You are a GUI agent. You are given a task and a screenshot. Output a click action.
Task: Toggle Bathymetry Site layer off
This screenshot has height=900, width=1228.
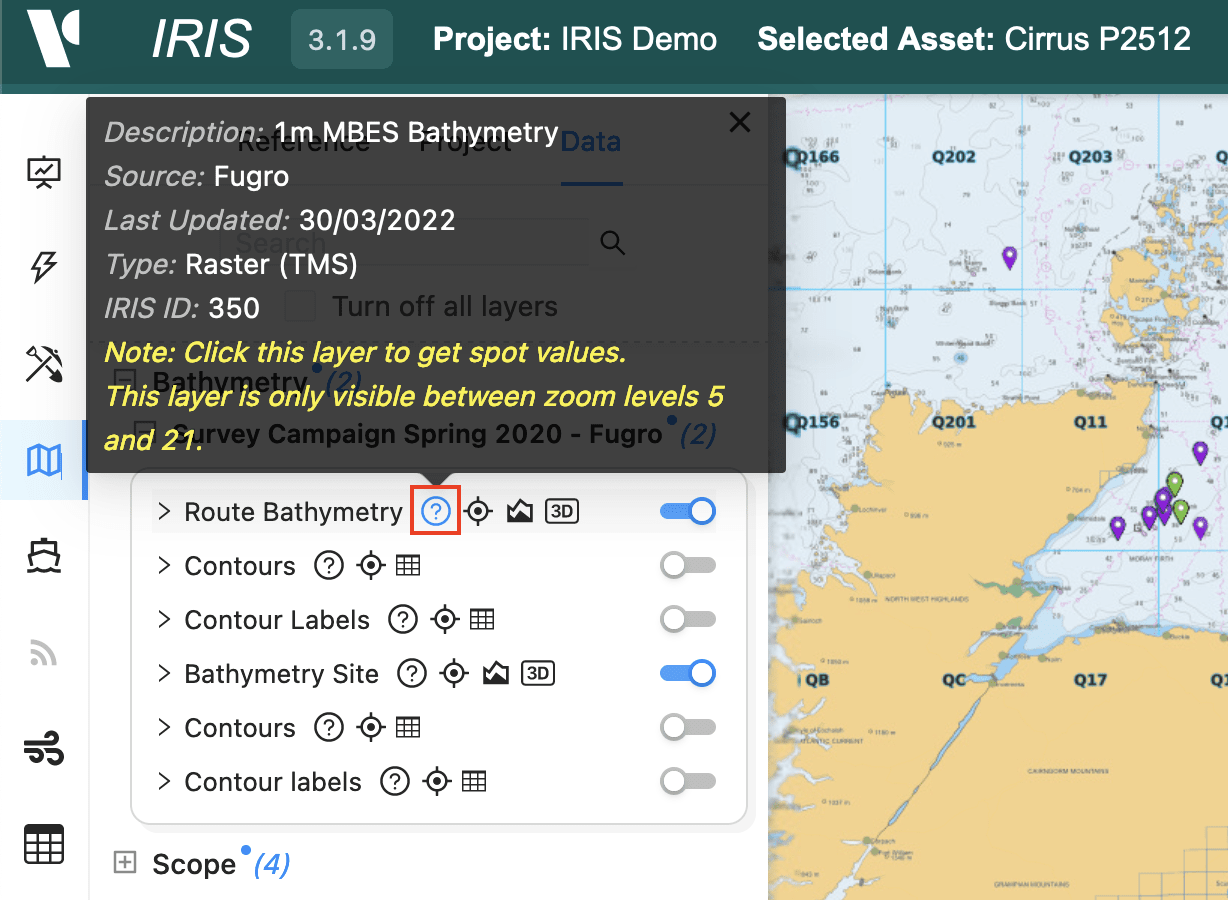coord(688,674)
